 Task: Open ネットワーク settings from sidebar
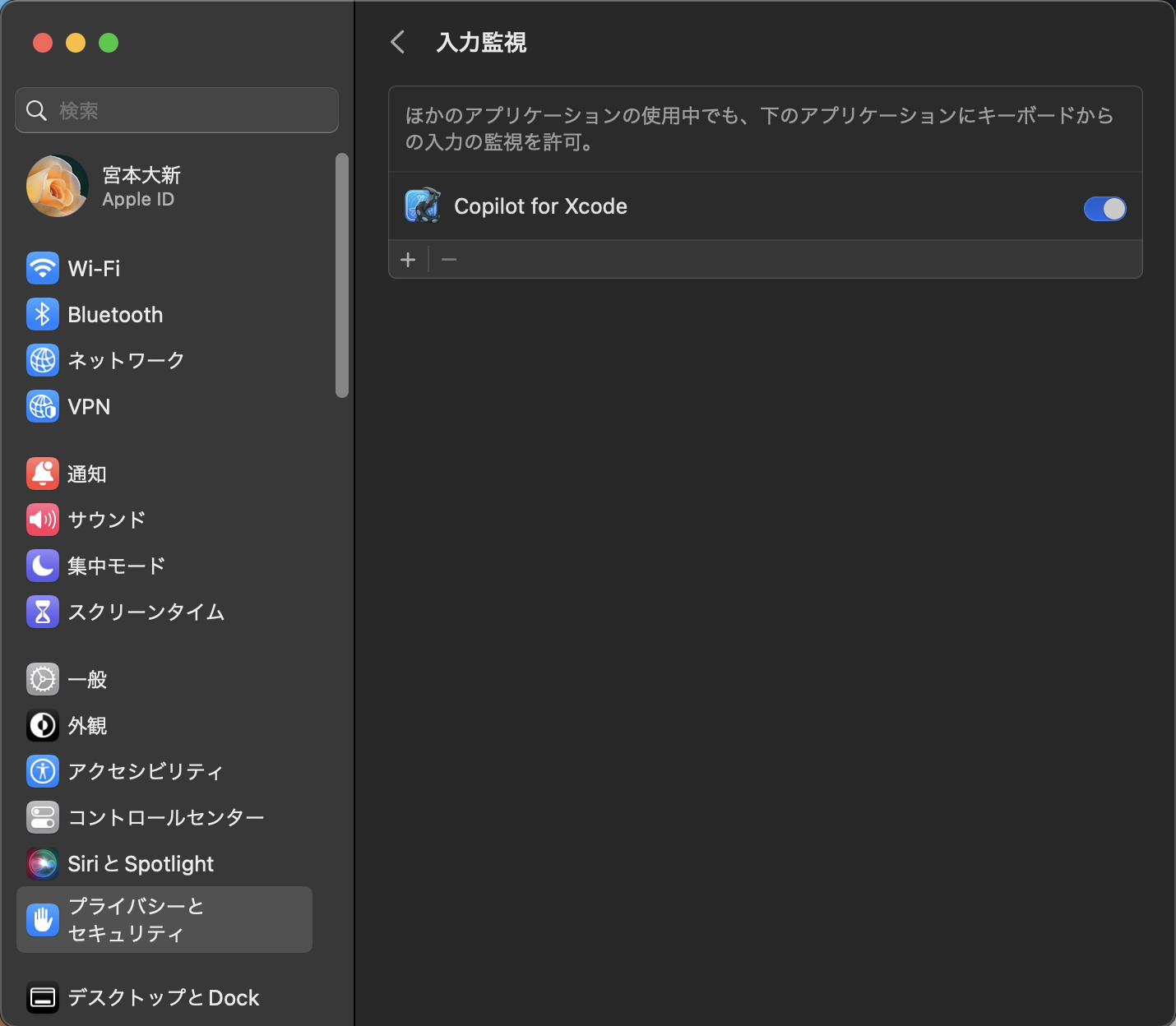(x=43, y=360)
